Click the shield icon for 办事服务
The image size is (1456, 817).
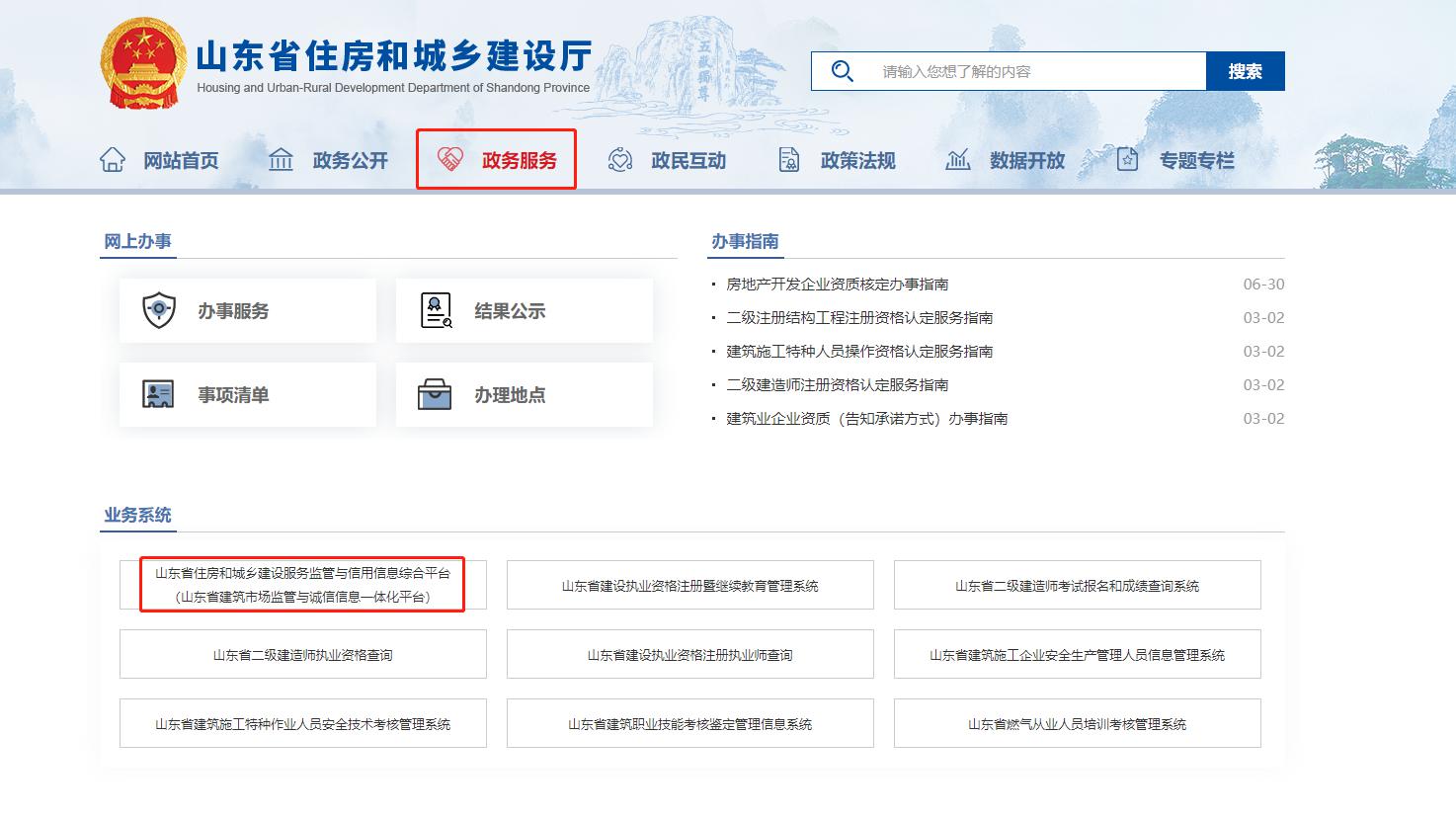point(159,310)
